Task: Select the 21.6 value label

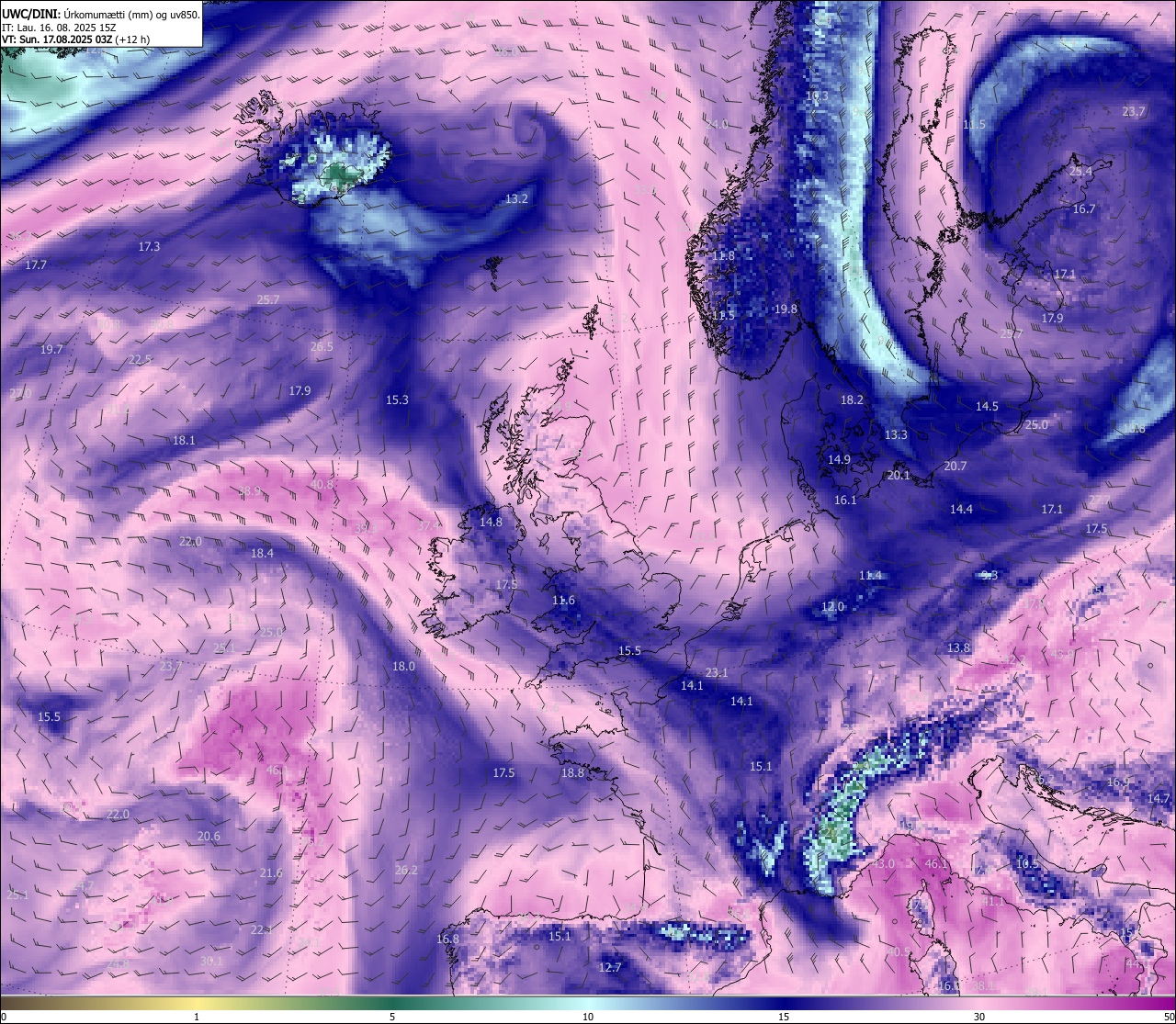Action: (271, 873)
